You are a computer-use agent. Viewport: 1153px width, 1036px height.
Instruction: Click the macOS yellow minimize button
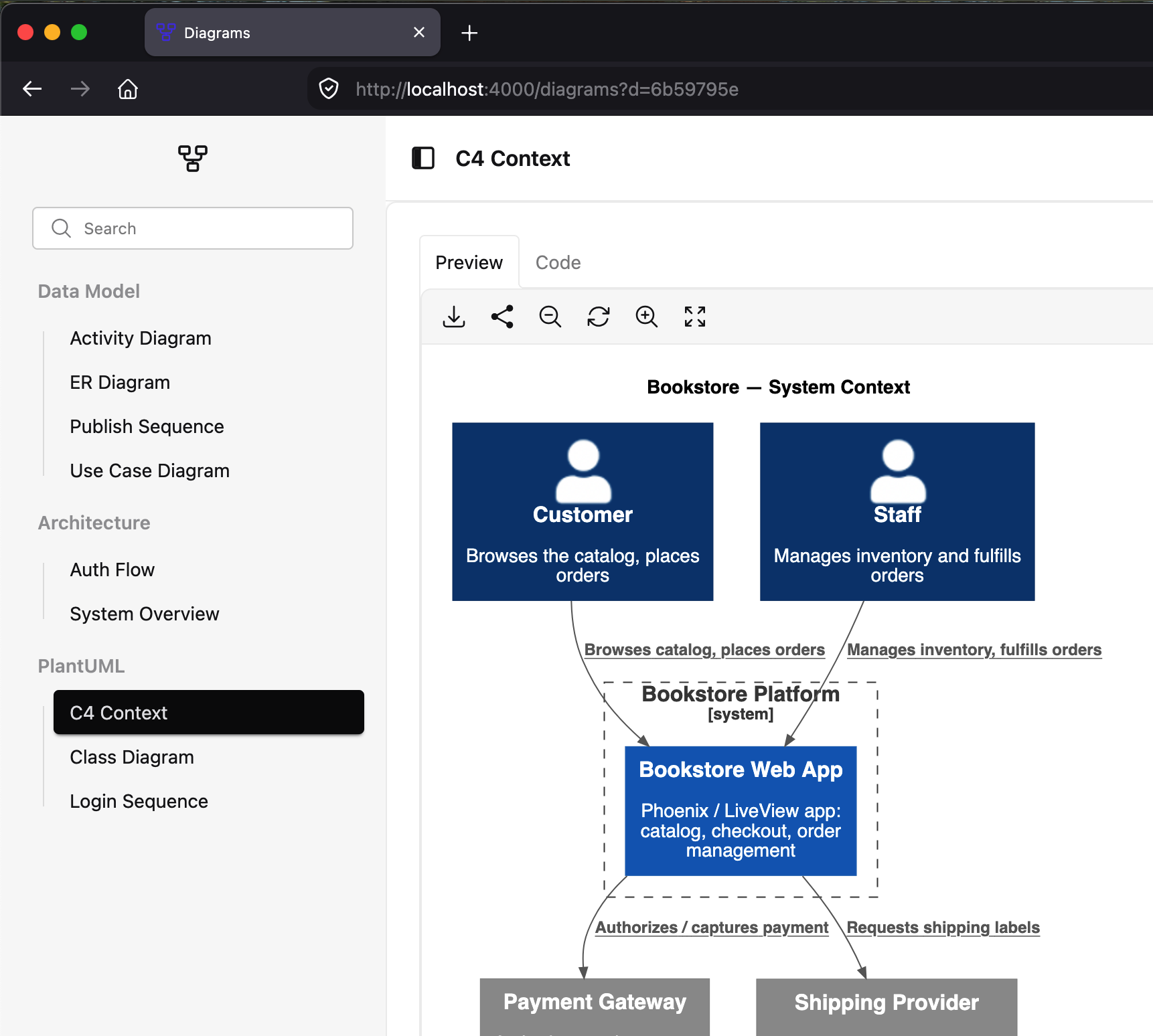(52, 32)
